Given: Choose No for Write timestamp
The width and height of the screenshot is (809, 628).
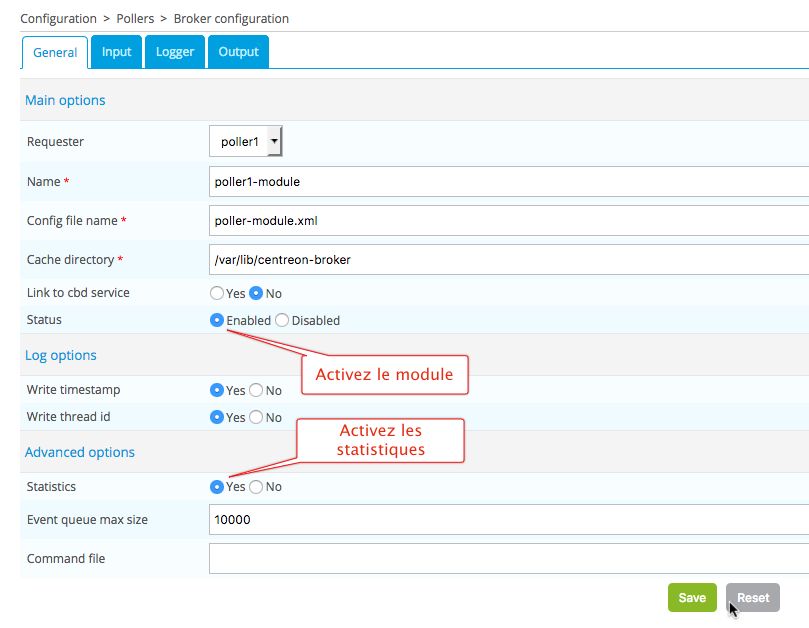Looking at the screenshot, I should pos(256,391).
